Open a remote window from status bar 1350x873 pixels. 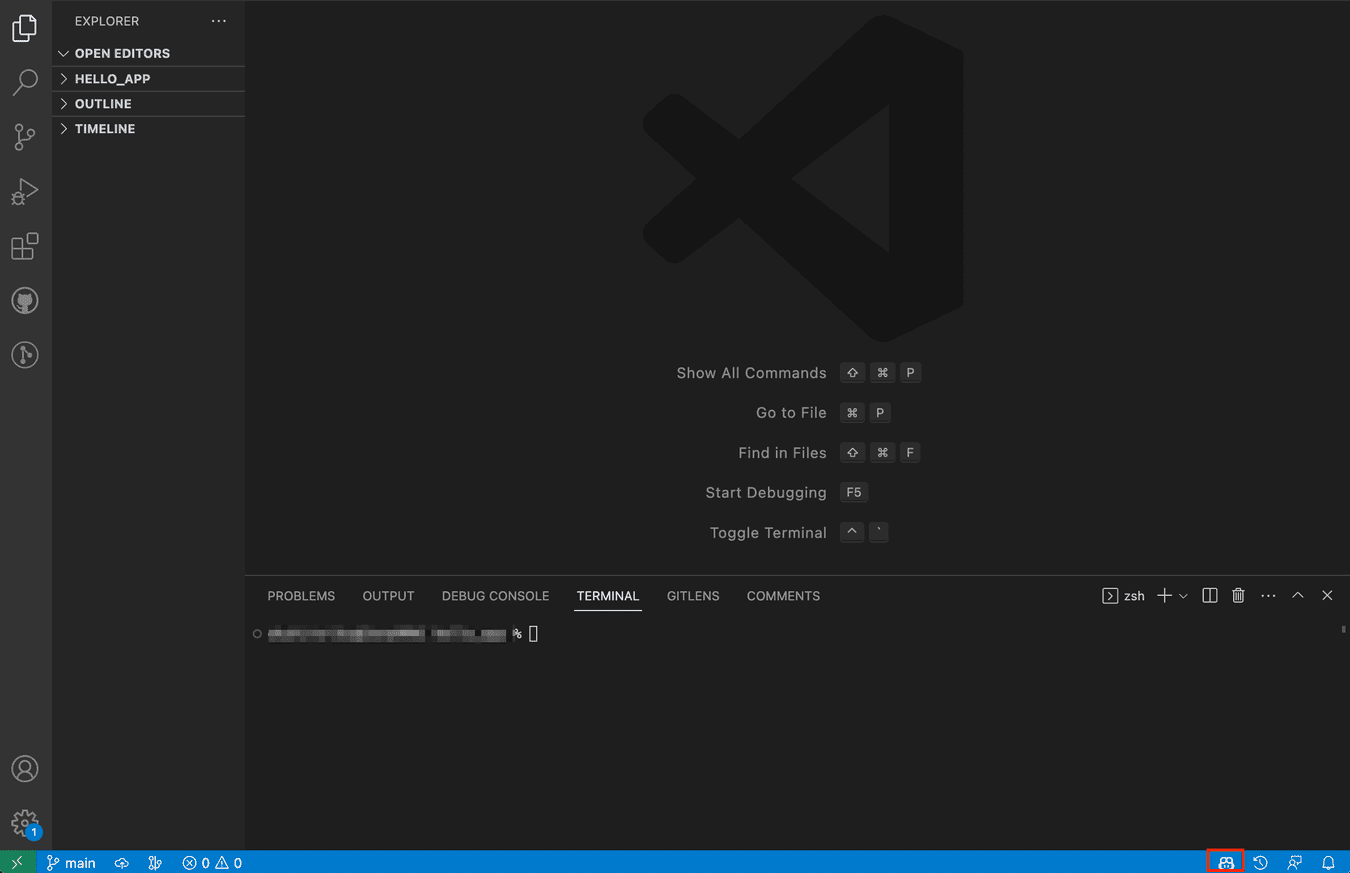18,862
